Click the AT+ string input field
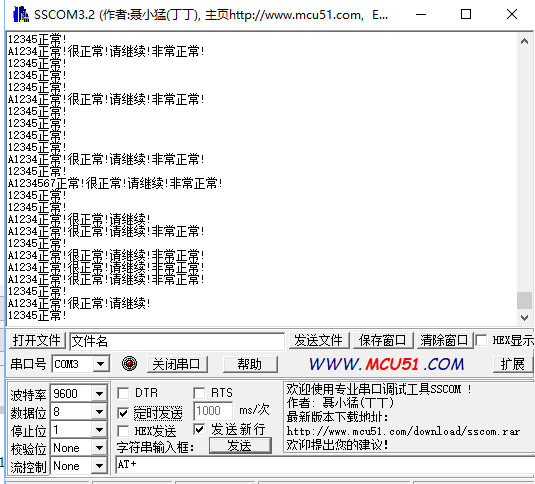Viewport: 535px width, 484px height. coord(324,465)
